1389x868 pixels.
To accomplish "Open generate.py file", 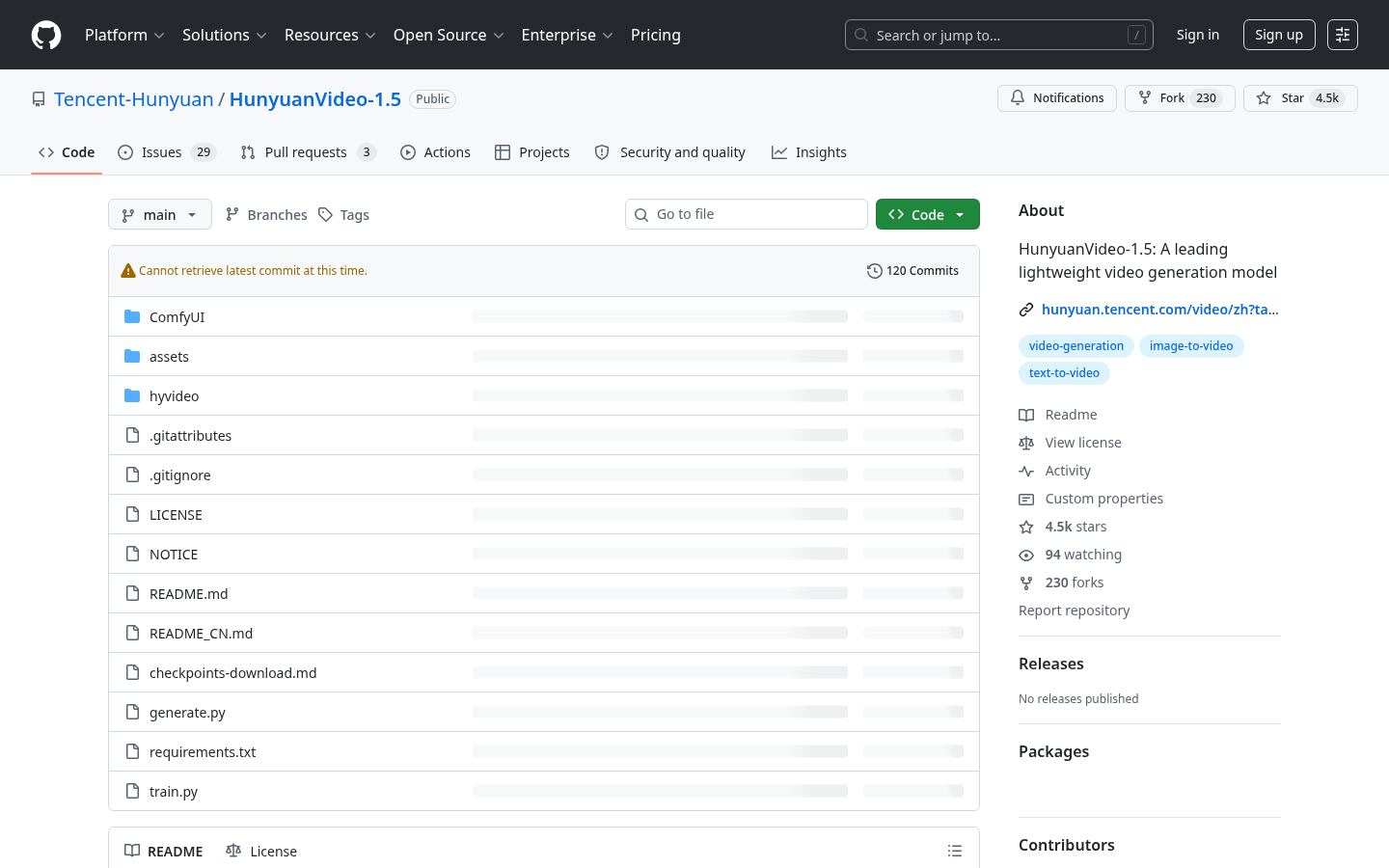I will 187,713.
